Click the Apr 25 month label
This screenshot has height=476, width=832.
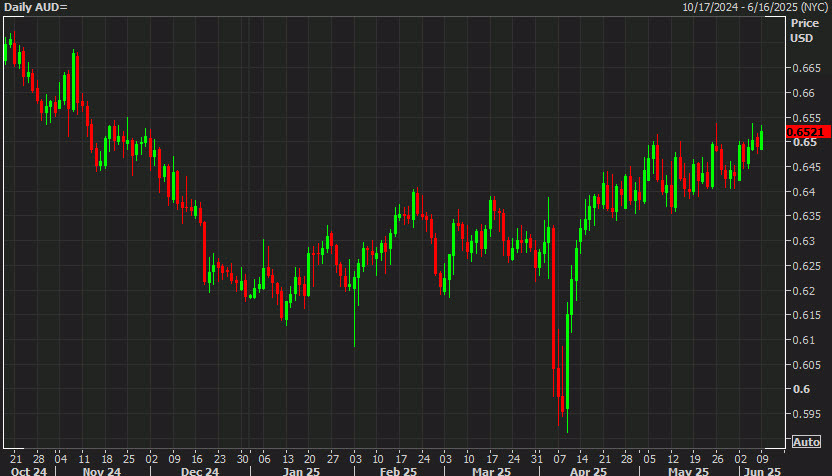click(588, 470)
